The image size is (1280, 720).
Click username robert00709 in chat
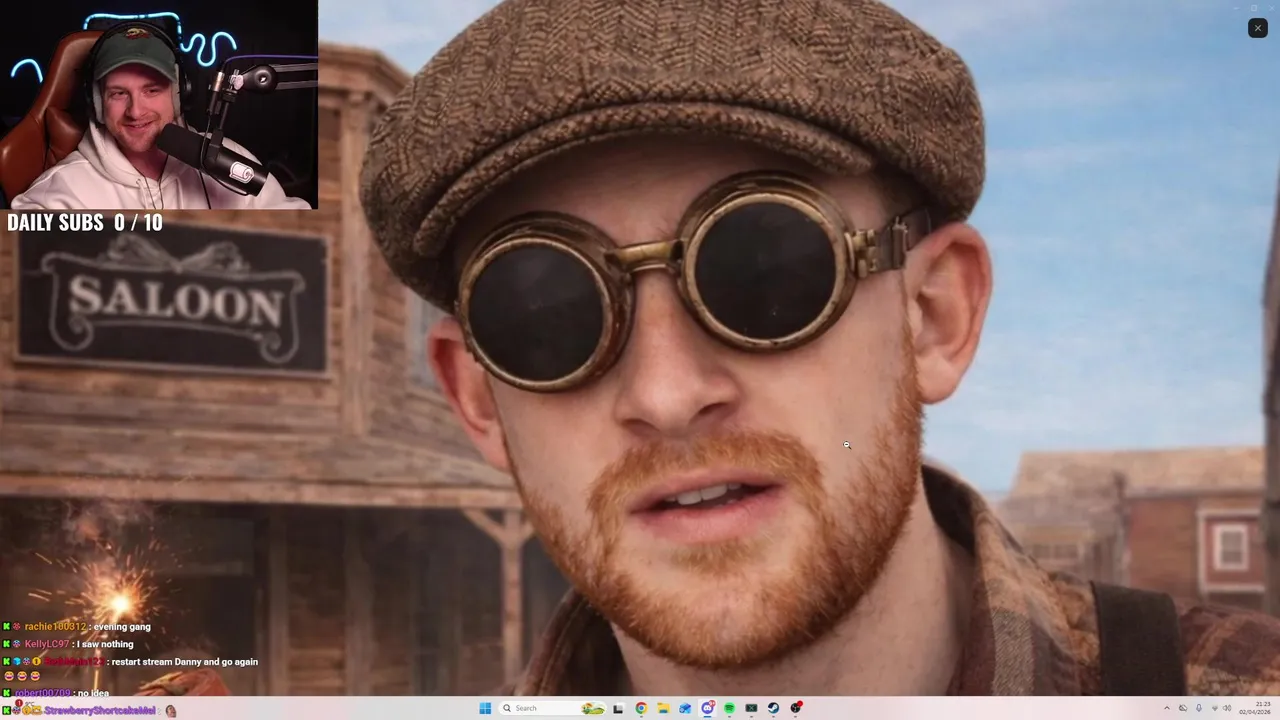(x=42, y=693)
